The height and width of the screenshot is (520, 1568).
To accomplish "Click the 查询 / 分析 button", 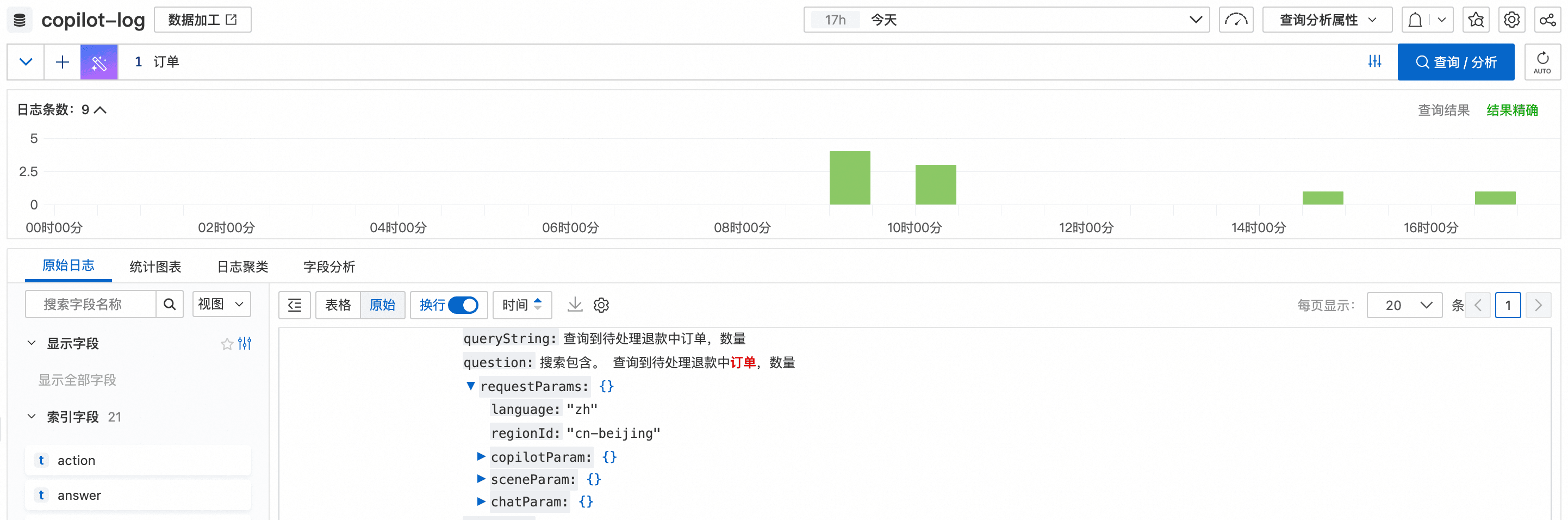I will point(1455,62).
